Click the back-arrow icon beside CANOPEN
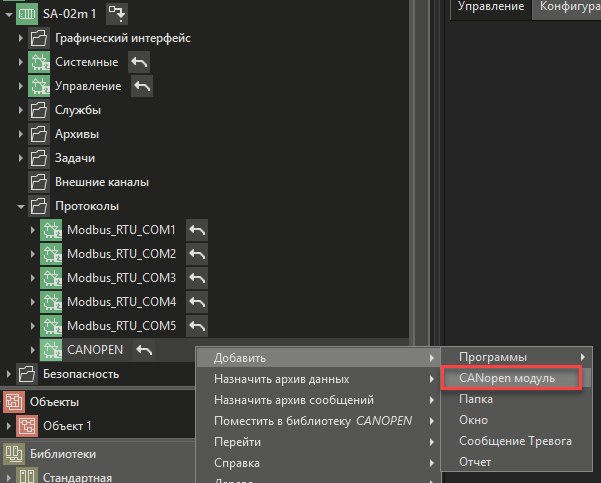601x483 pixels. click(144, 350)
